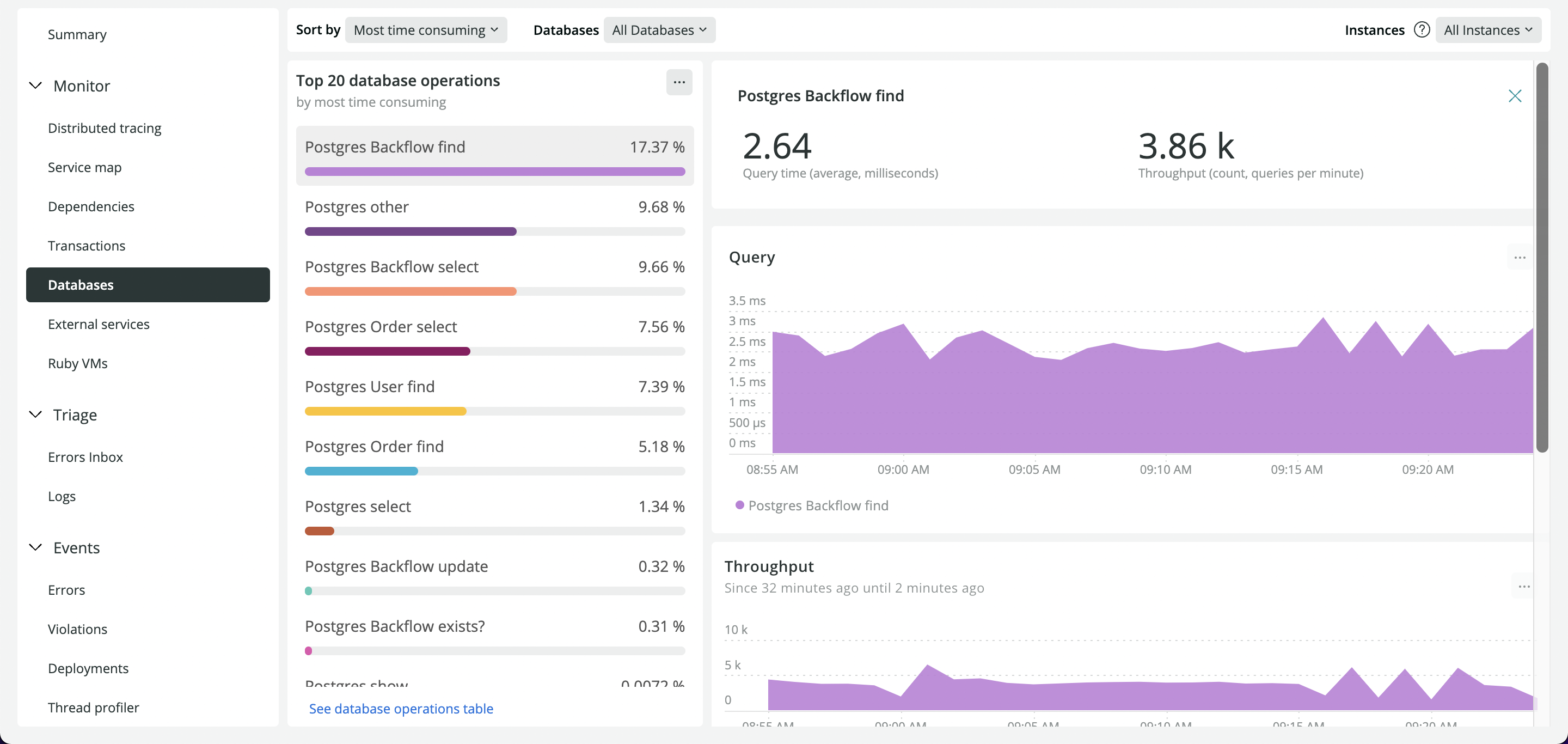Open the All Databases dropdown

pyautogui.click(x=659, y=30)
